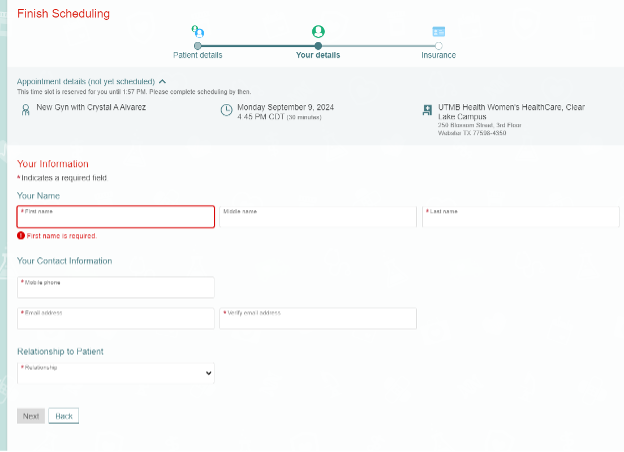
Task: Select the Mobile phone input box
Action: point(116,287)
